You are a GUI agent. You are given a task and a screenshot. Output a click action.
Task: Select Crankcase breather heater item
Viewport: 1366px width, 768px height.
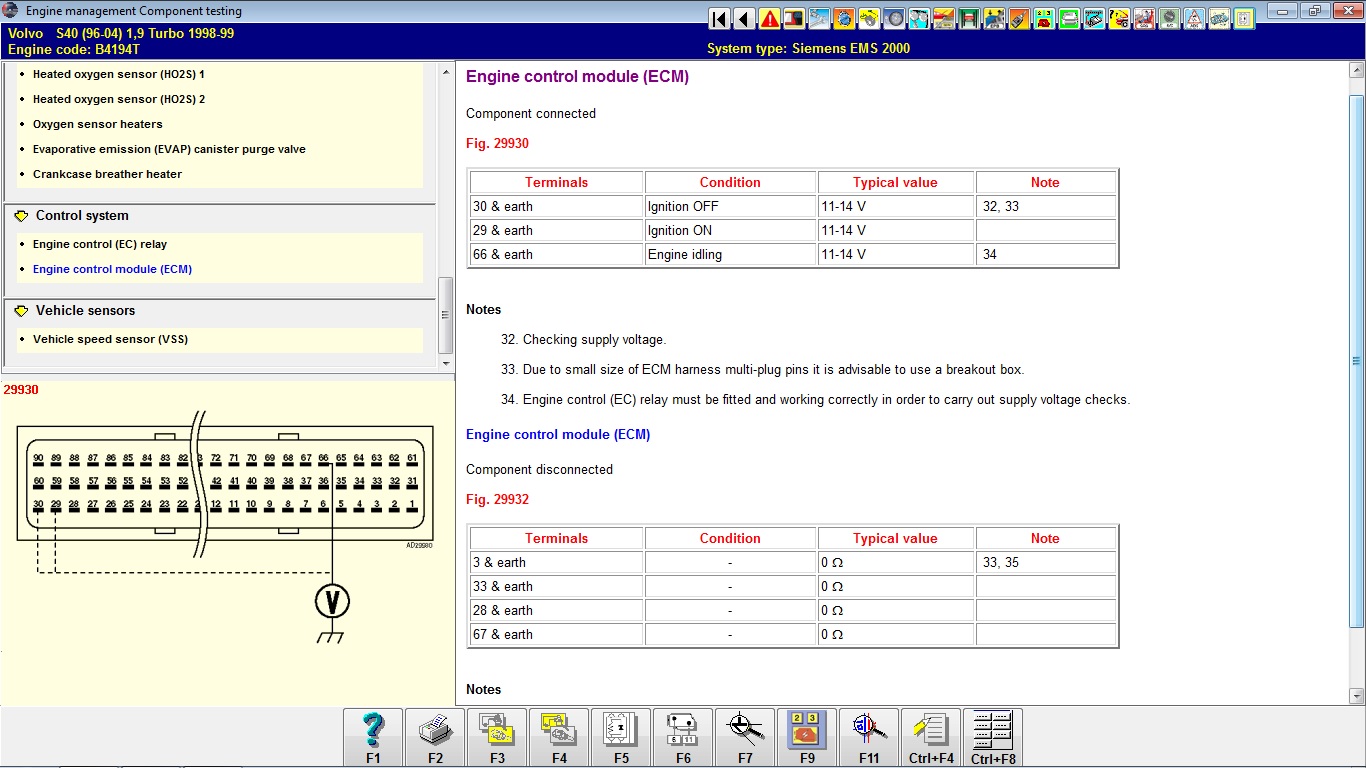point(107,174)
